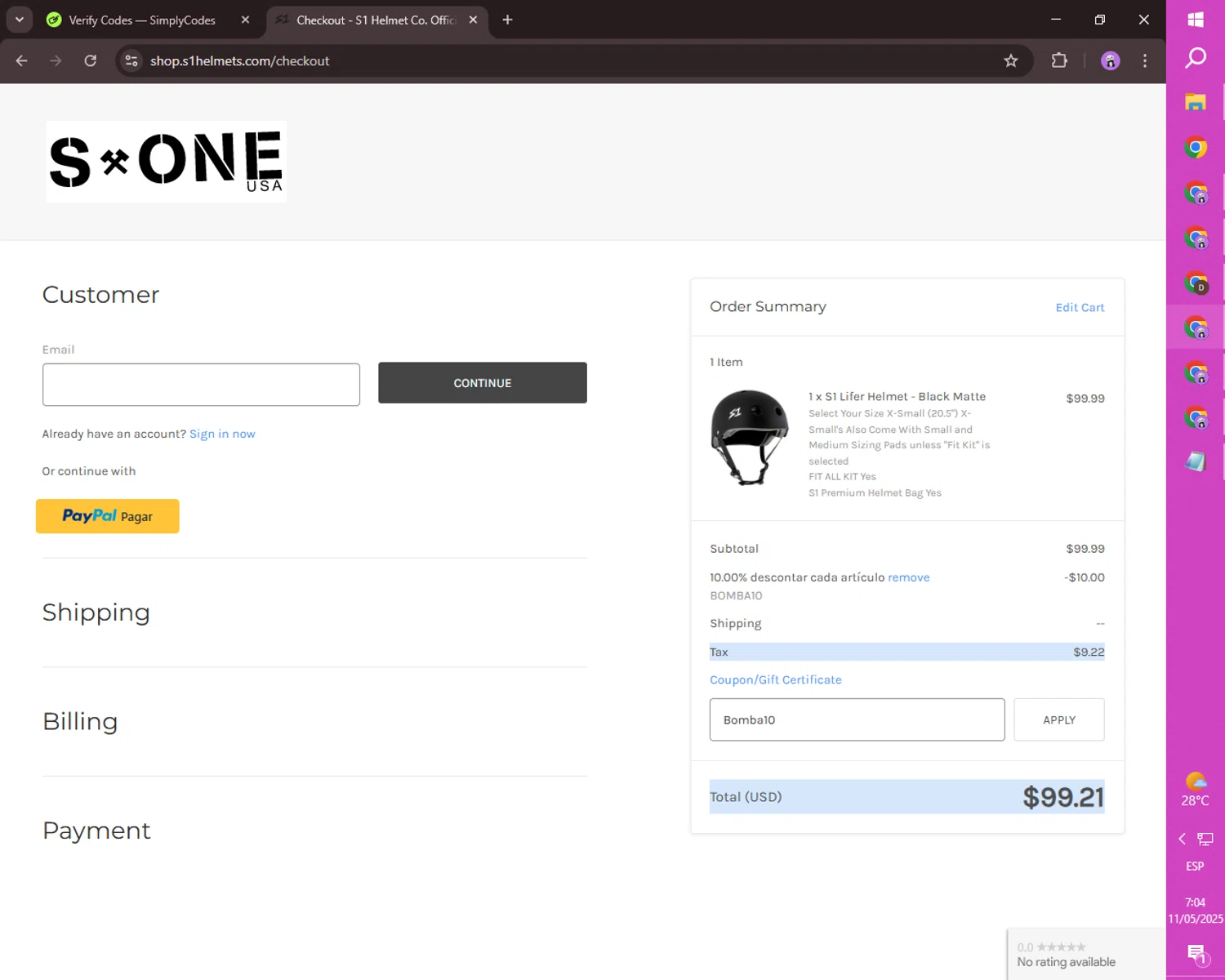Show hidden system tray icons chevron
Viewport: 1225px width, 980px height.
click(x=1182, y=839)
